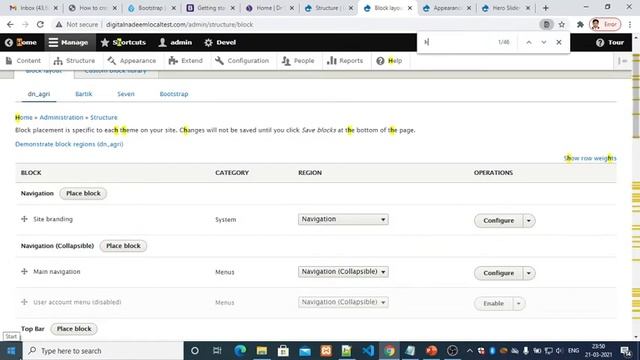The height and width of the screenshot is (360, 640).
Task: Close the find-in-page bar
Action: tap(559, 42)
